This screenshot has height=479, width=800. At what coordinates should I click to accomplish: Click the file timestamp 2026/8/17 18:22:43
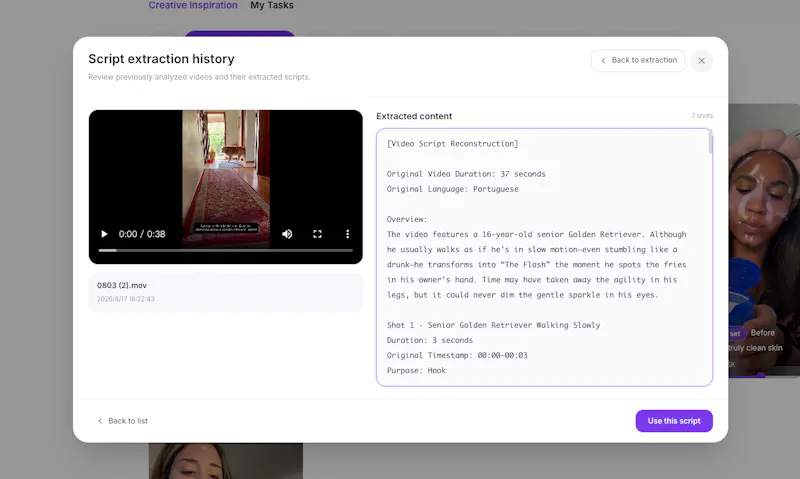[126, 299]
